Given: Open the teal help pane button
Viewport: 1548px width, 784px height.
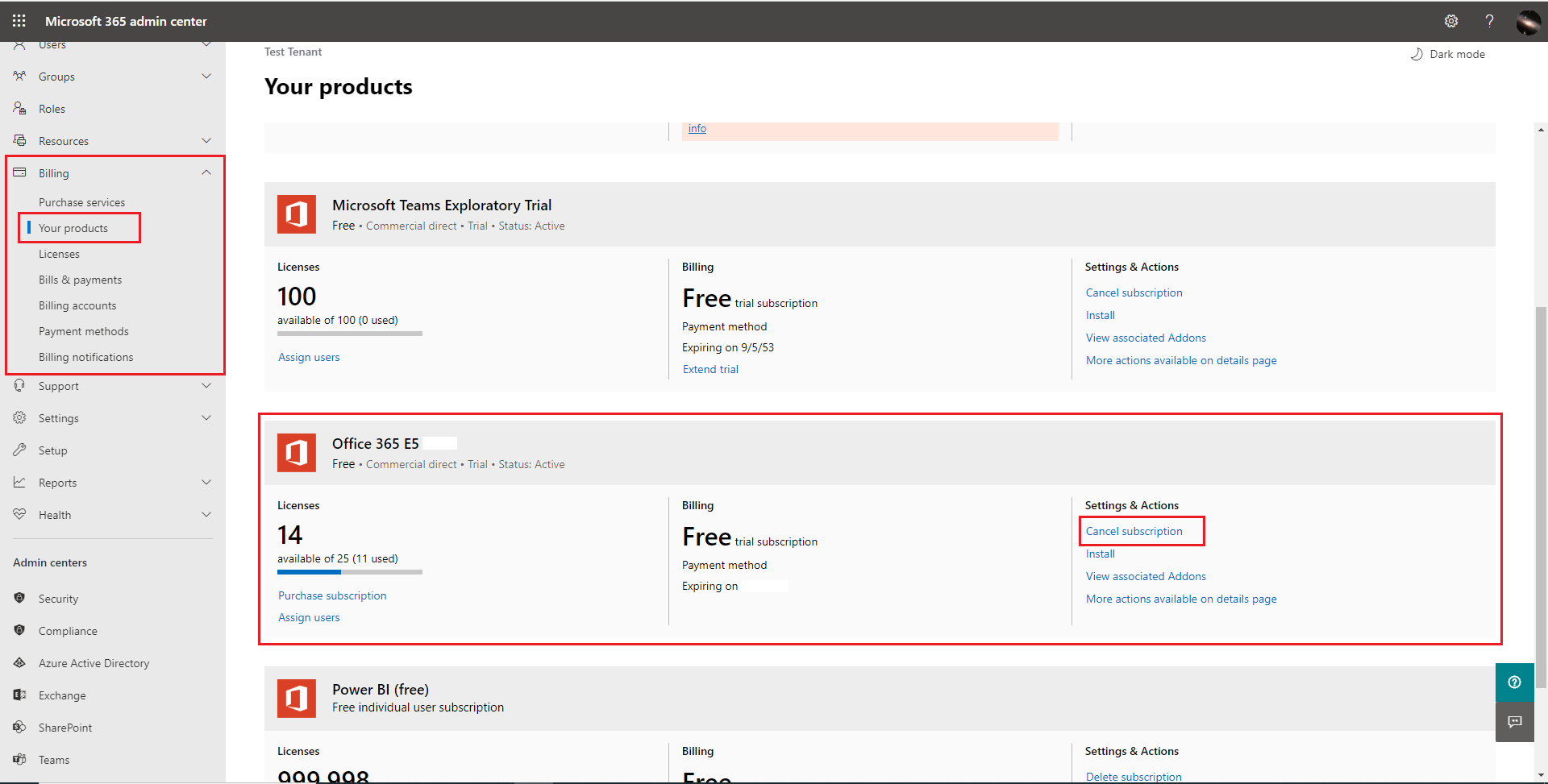Looking at the screenshot, I should pyautogui.click(x=1515, y=682).
